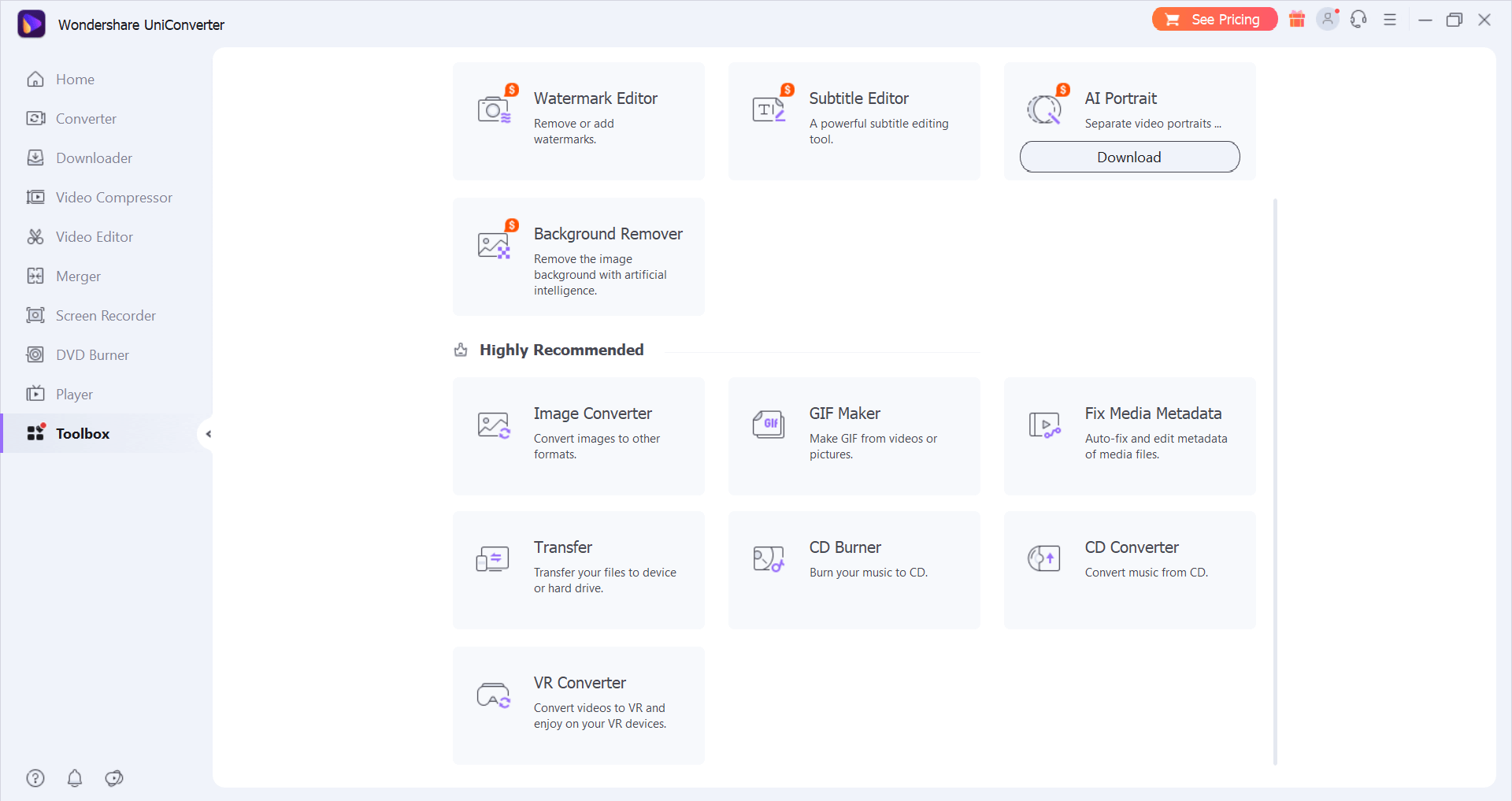Click the AI Portrait circular icon
The image size is (1512, 801).
(x=1045, y=109)
